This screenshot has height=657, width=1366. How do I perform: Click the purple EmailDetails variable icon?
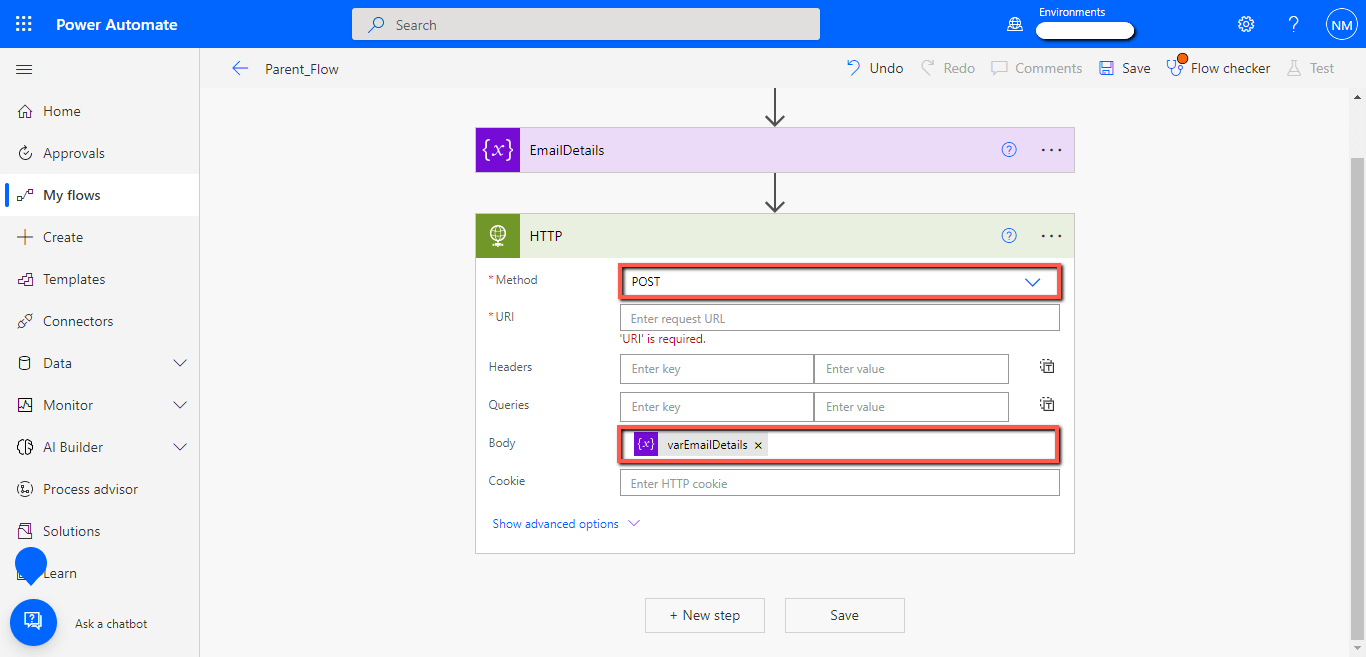(x=498, y=150)
